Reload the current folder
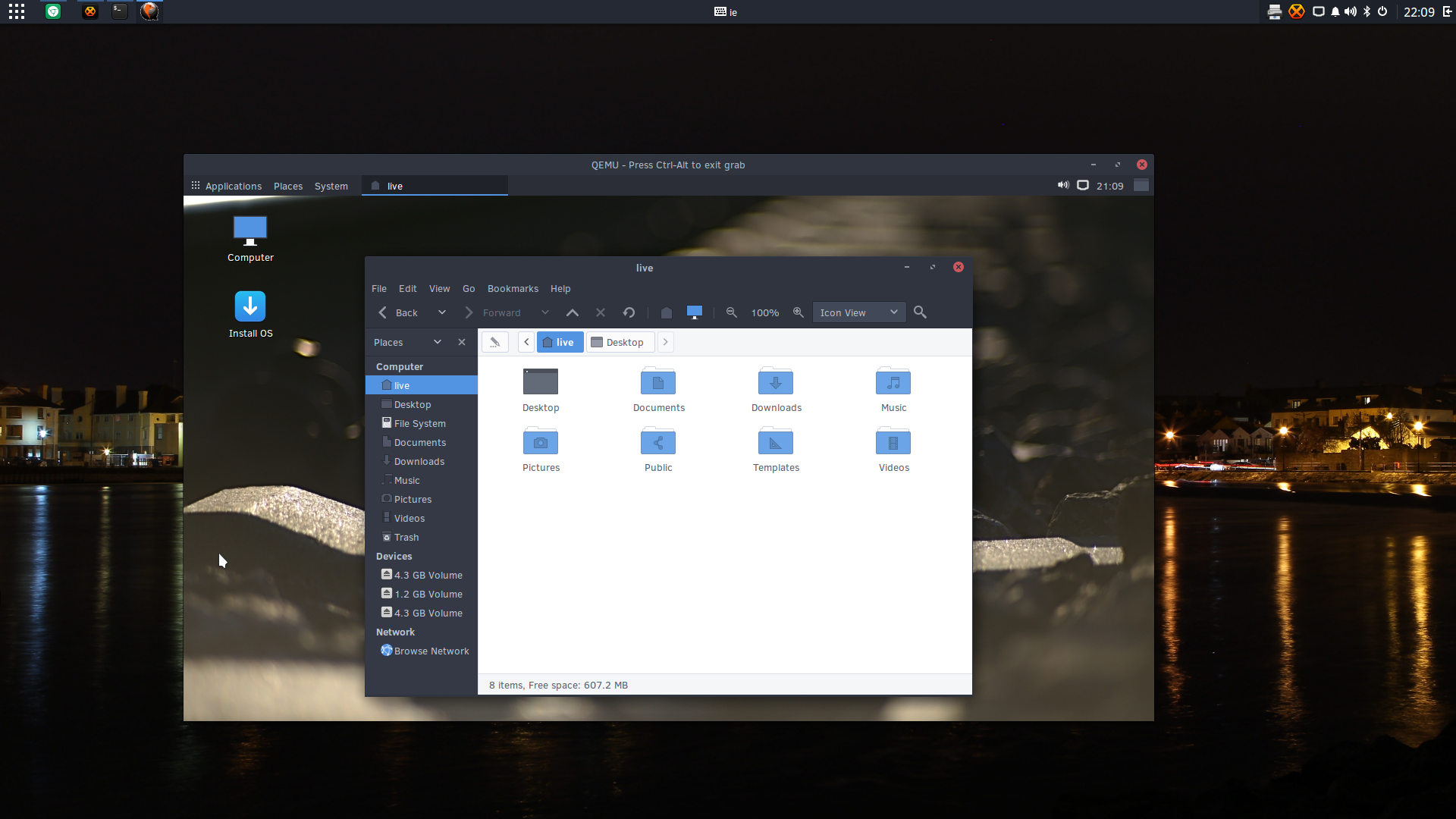Screen dimensions: 1456x819 629,312
